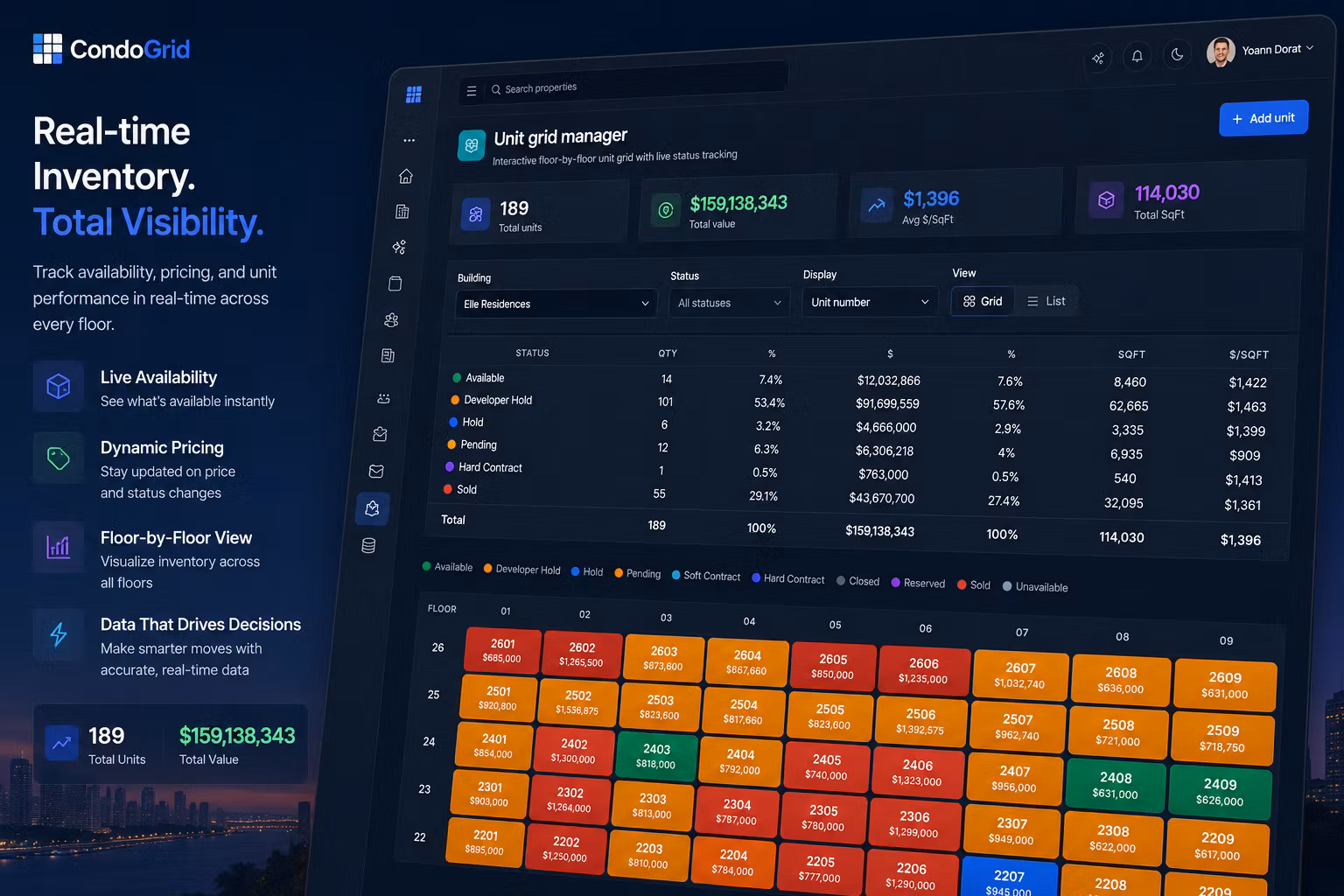Click the three-dots sidebar menu

(x=409, y=140)
